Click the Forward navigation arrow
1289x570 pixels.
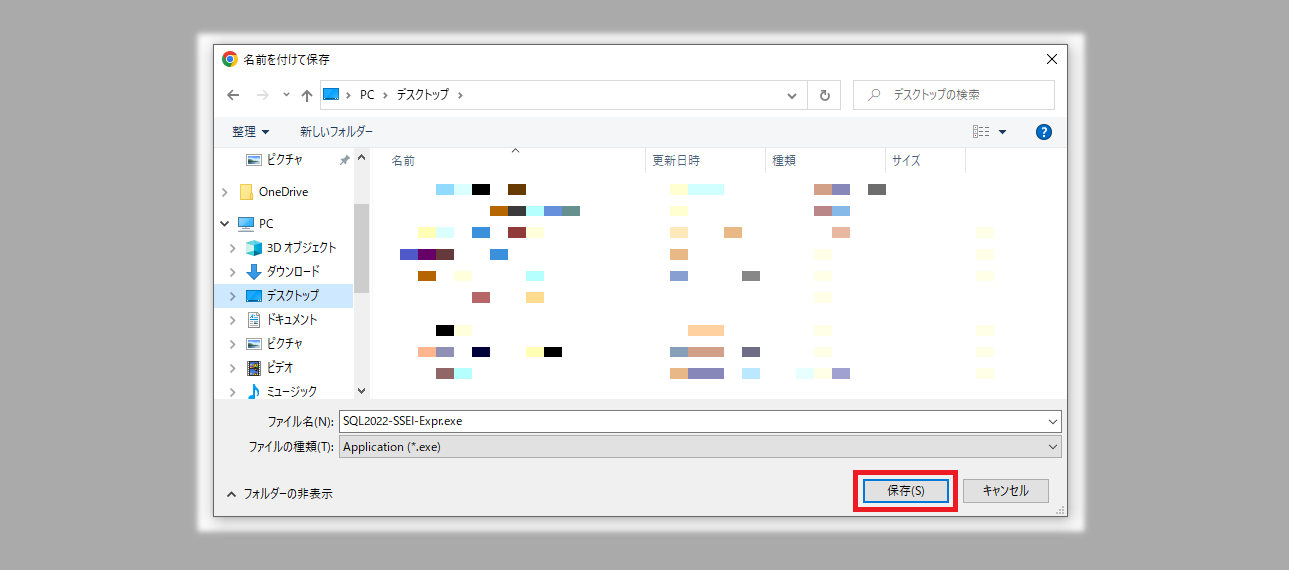point(263,95)
